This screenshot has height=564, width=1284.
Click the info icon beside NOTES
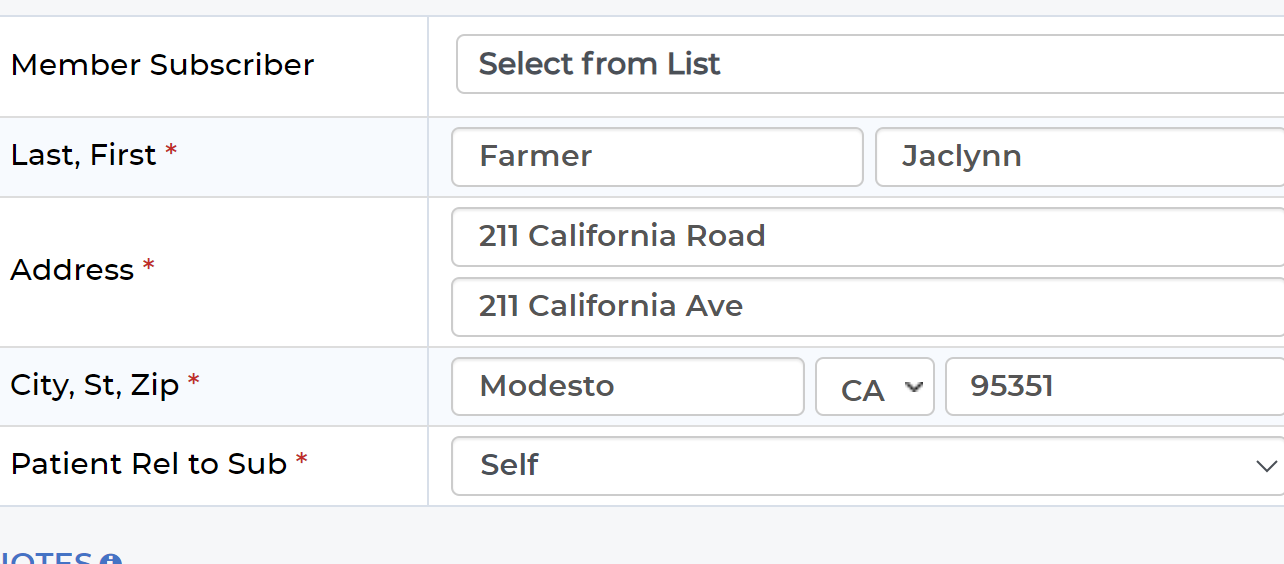(x=111, y=558)
